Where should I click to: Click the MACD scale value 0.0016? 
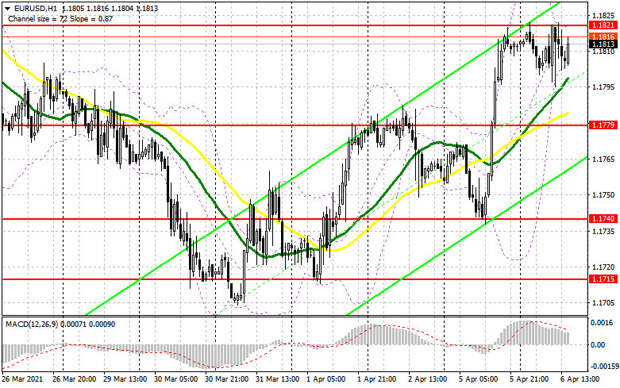click(x=602, y=323)
